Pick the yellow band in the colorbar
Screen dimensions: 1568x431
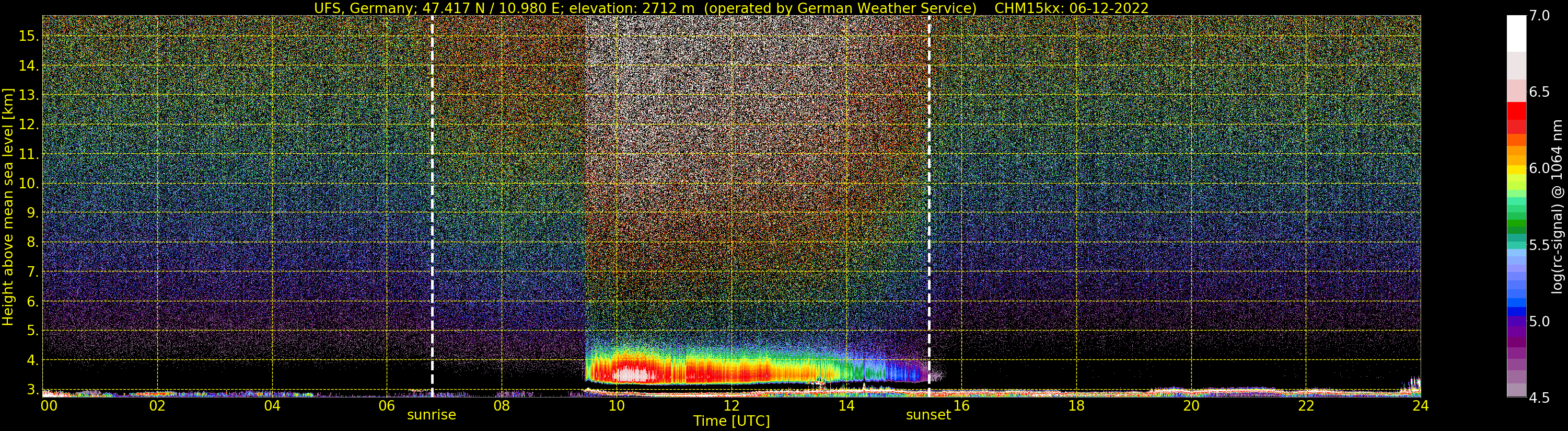[1516, 170]
